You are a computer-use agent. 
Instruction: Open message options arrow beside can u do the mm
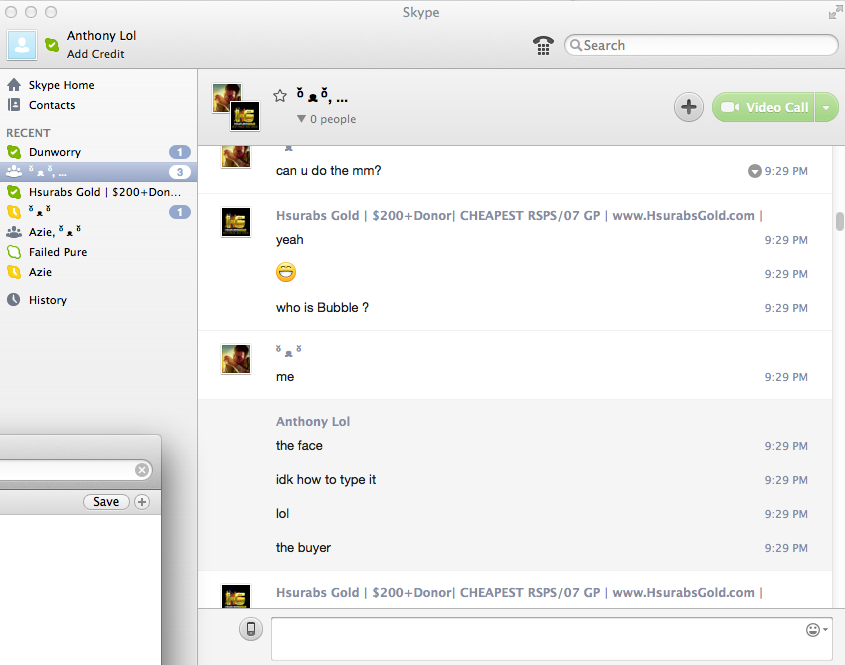[754, 171]
